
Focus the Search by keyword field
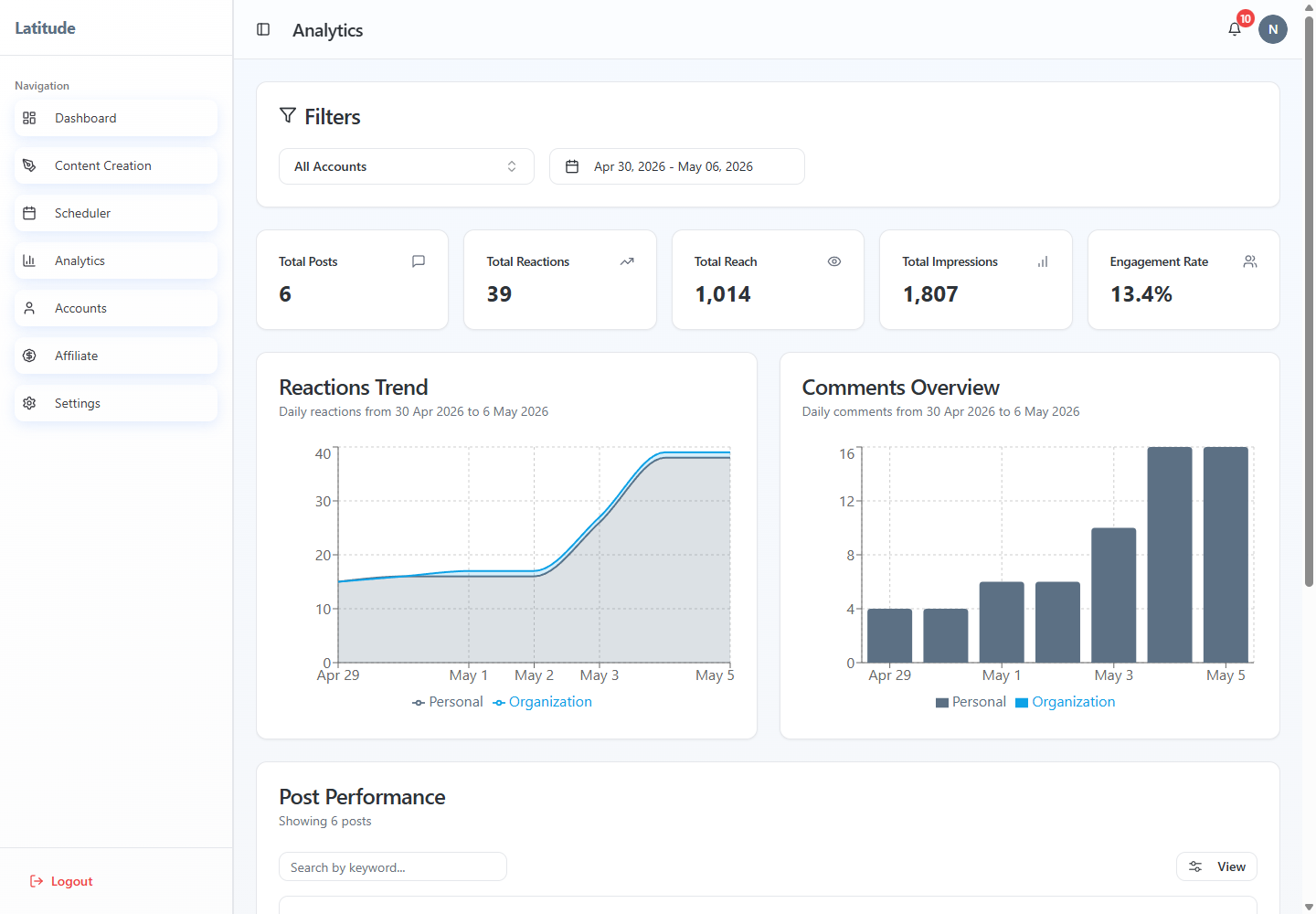tap(393, 866)
